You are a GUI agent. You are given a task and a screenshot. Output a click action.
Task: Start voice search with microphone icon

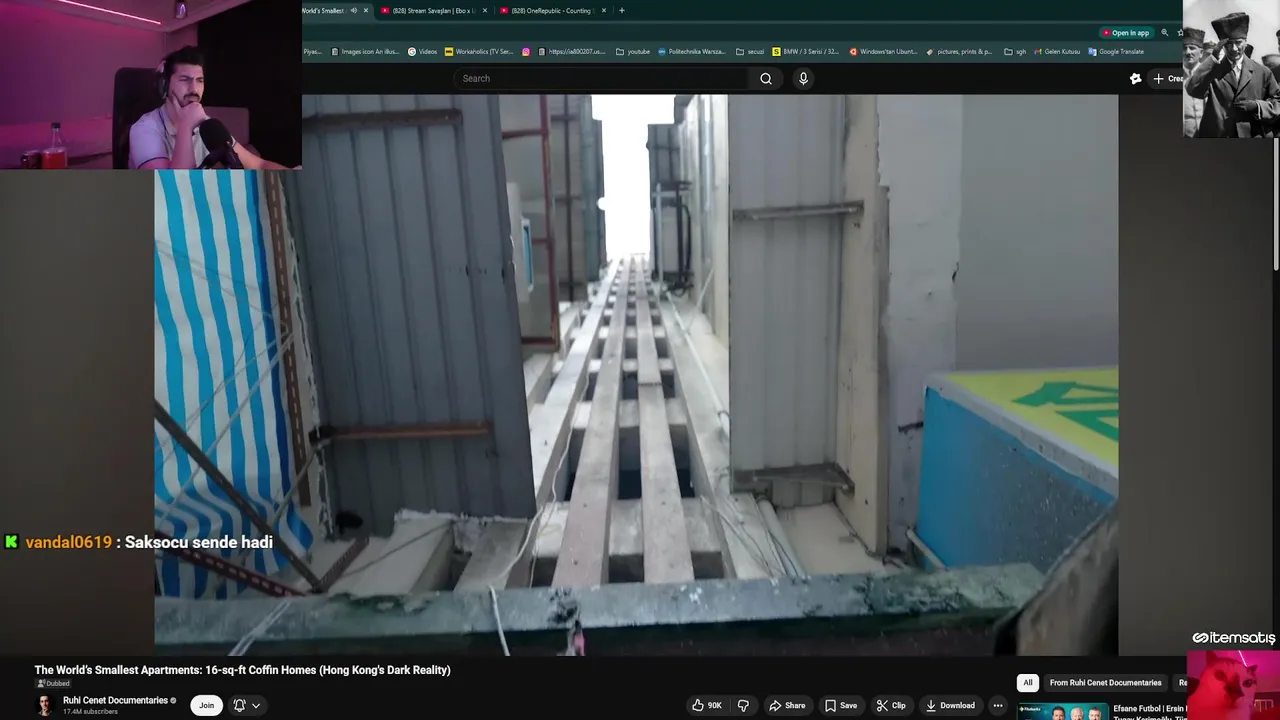click(803, 79)
